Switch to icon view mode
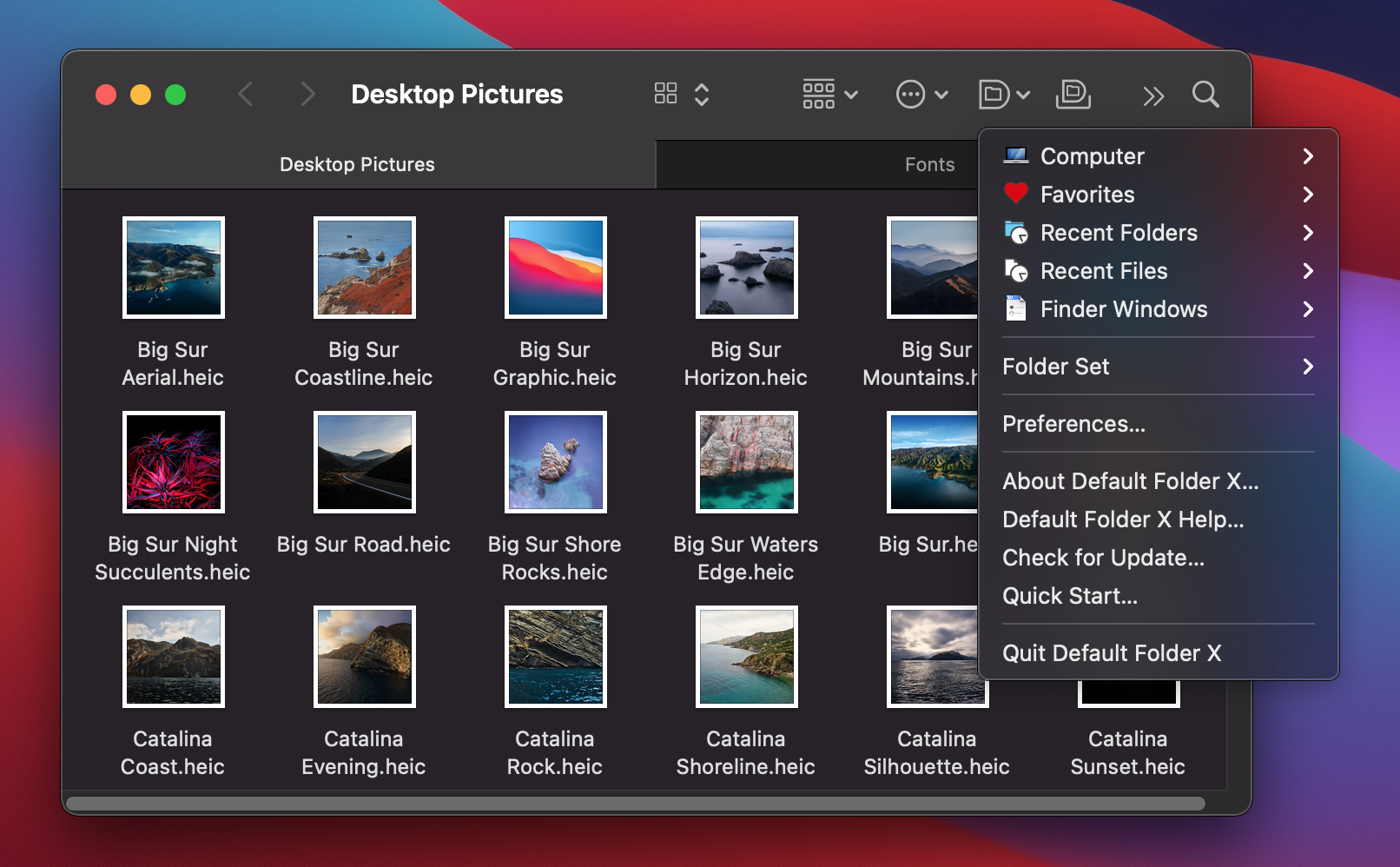The width and height of the screenshot is (1400, 867). 666,94
